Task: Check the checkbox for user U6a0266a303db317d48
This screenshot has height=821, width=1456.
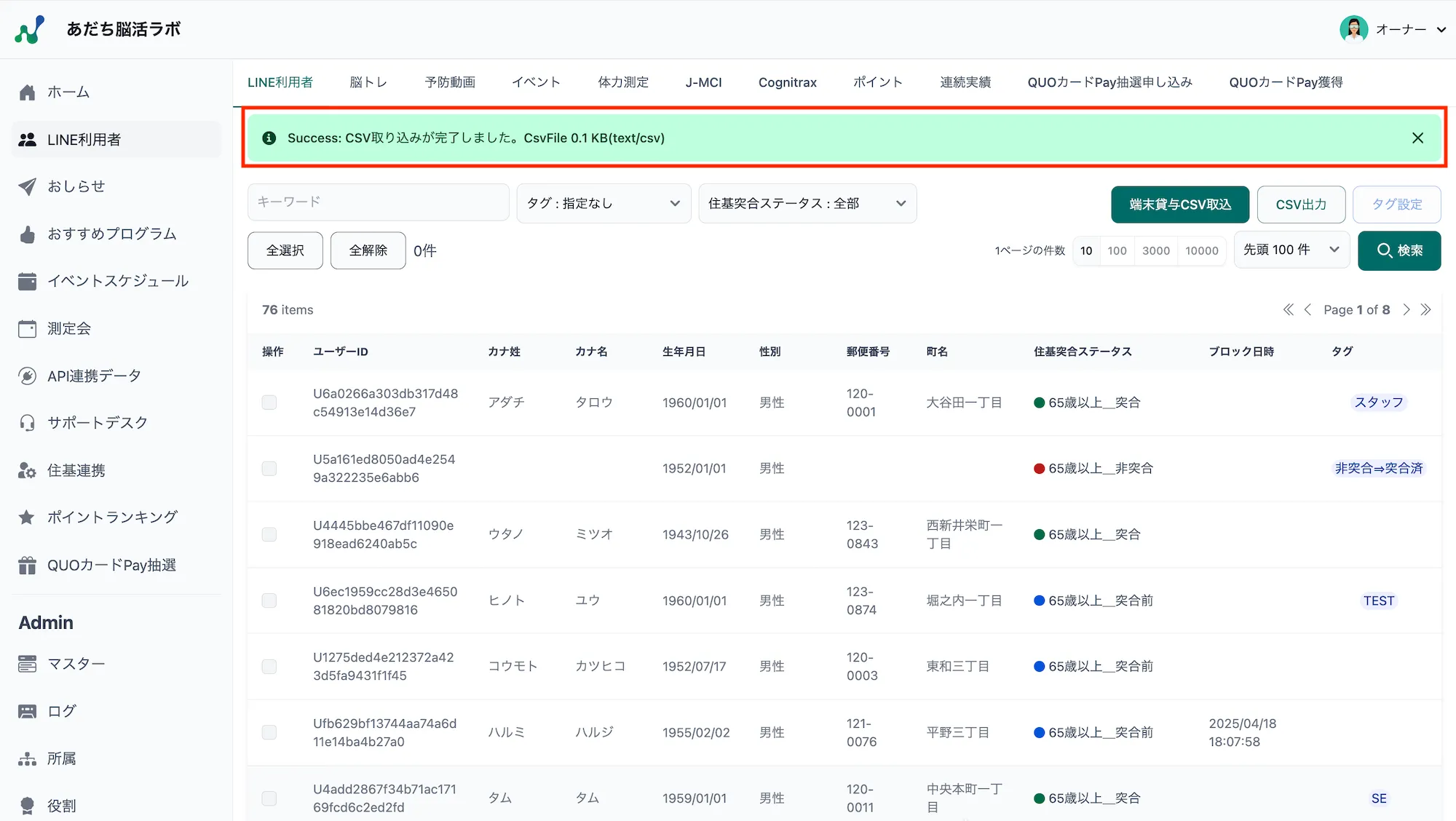Action: pos(269,402)
